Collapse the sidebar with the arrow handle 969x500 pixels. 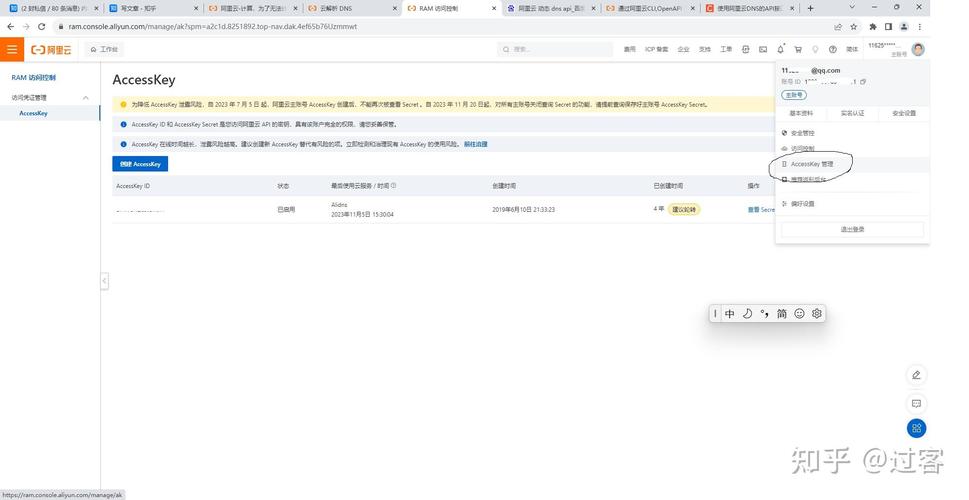click(104, 281)
